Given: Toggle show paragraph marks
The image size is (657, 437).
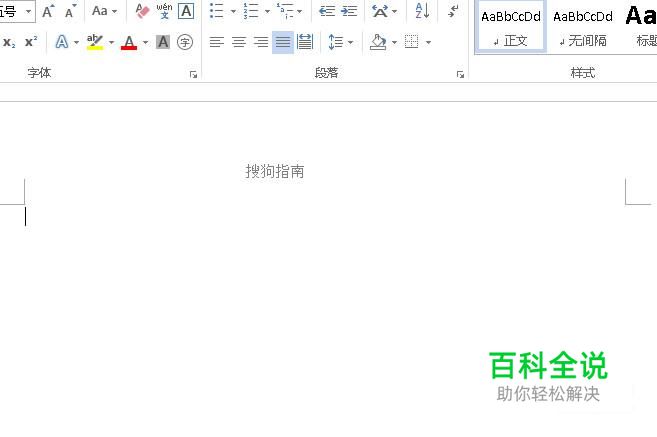Looking at the screenshot, I should click(453, 11).
